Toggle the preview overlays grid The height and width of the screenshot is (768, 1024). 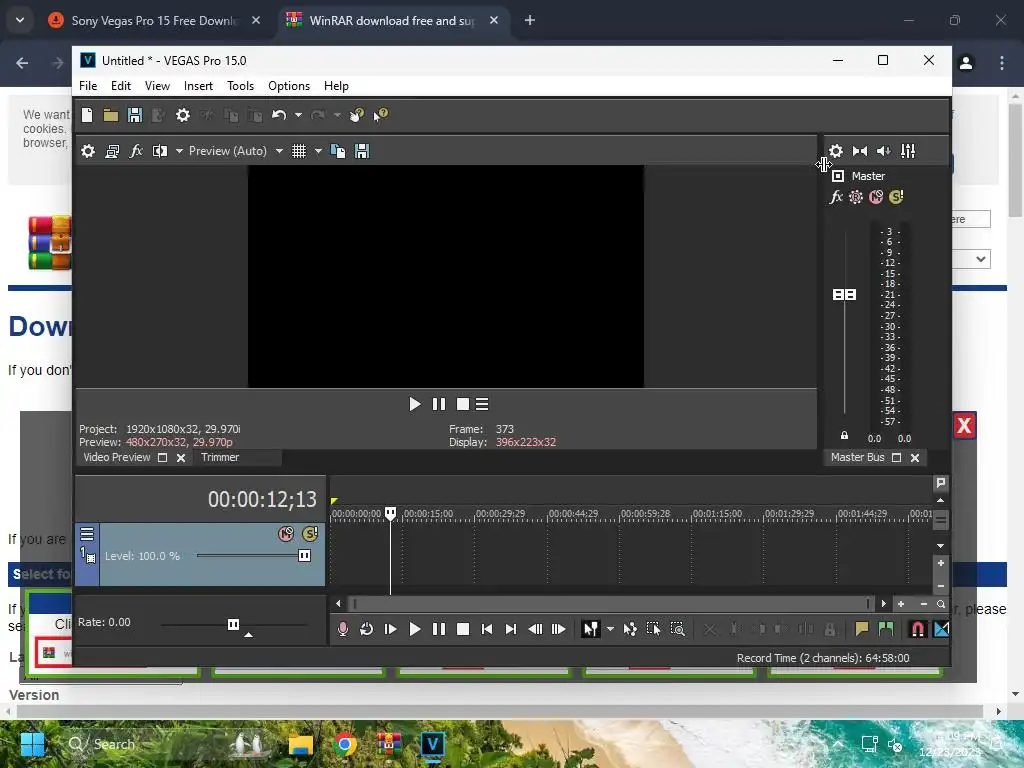coord(299,152)
